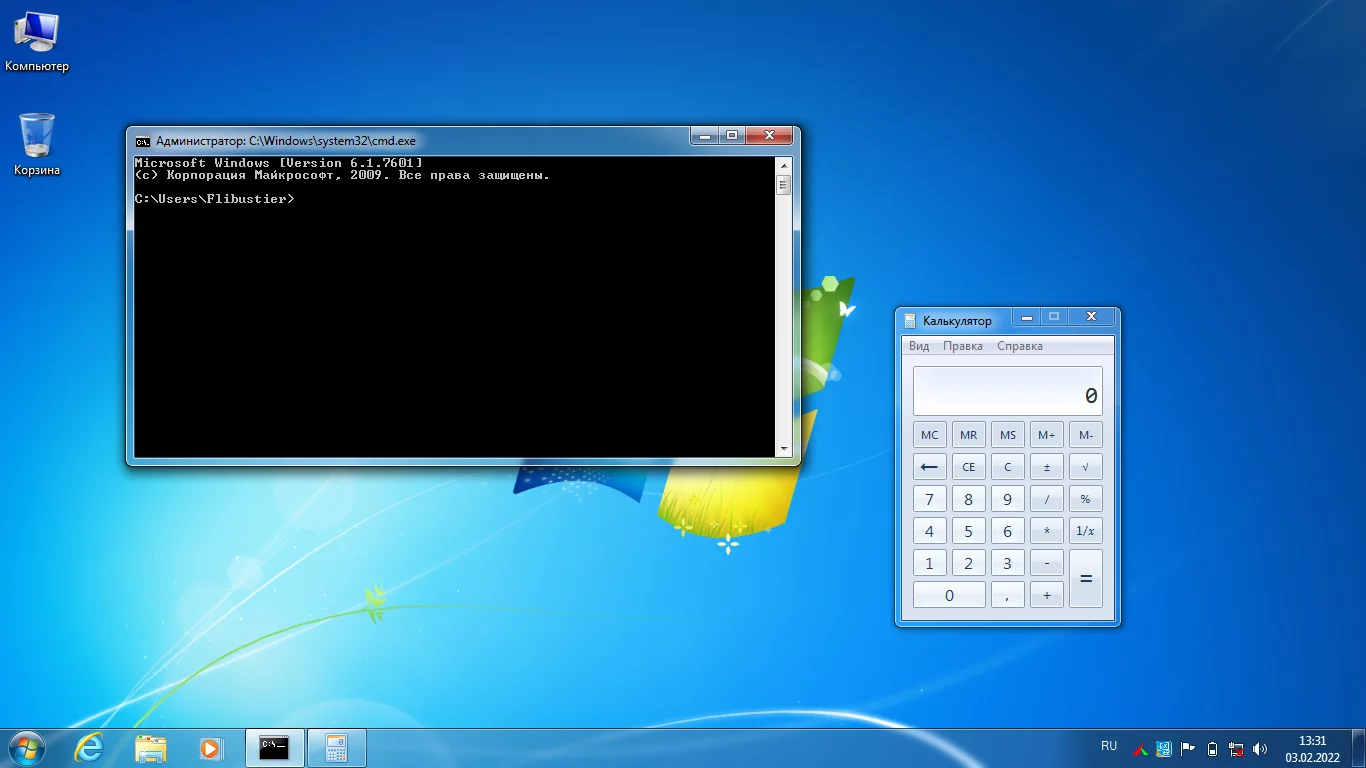
Task: Open the Справка menu in Calculator
Action: click(x=1020, y=346)
